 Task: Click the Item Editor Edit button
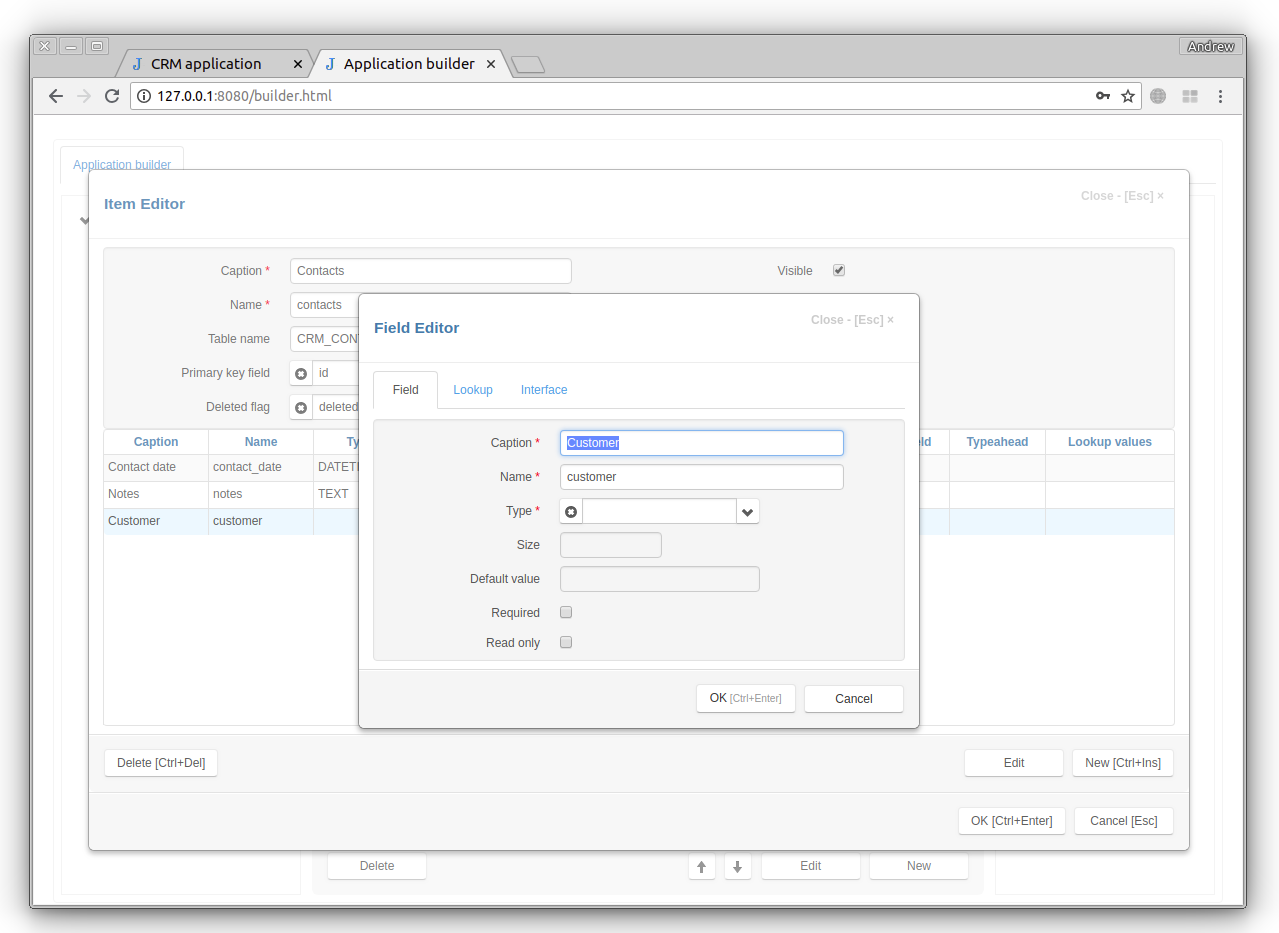coord(1014,763)
